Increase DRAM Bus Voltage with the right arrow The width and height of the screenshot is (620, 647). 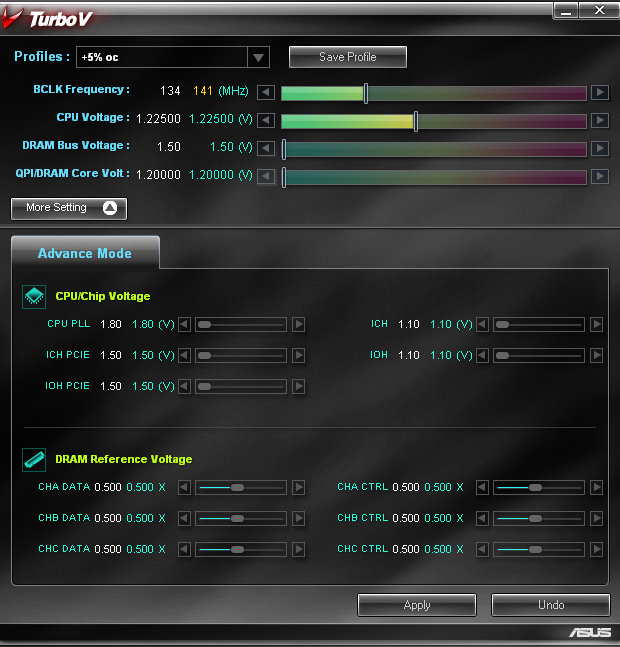click(x=600, y=148)
